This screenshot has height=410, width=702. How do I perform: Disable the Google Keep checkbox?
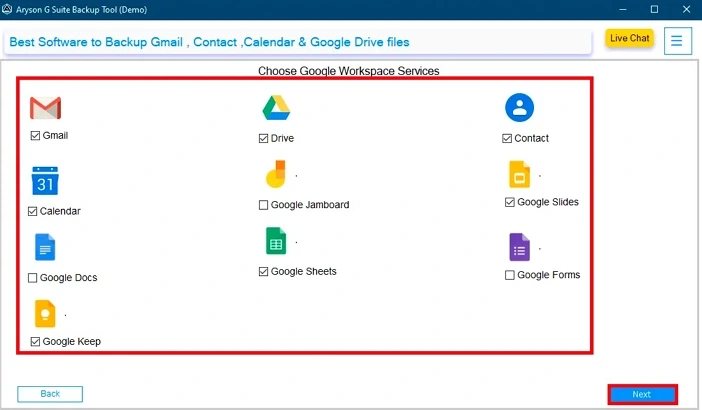[x=35, y=342]
